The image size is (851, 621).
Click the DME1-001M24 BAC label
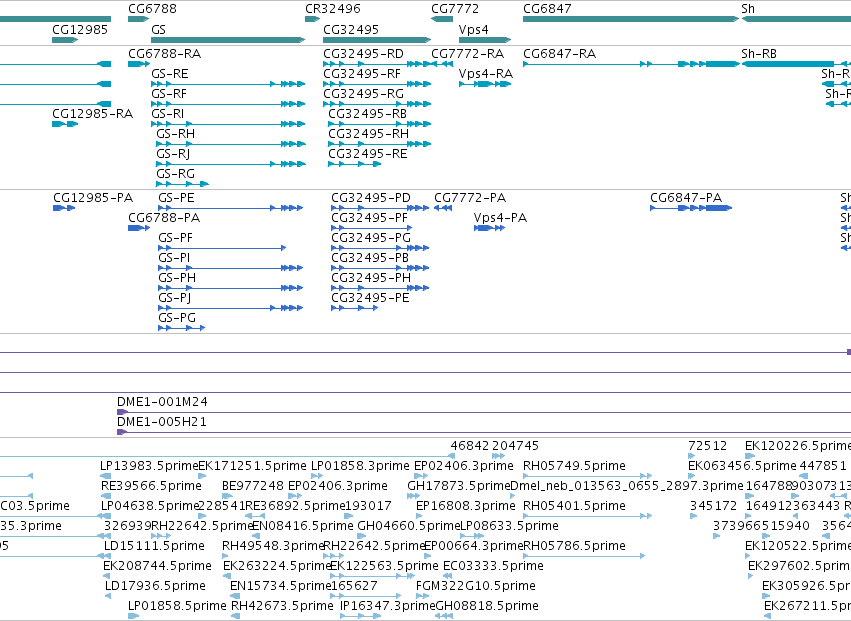[162, 402]
